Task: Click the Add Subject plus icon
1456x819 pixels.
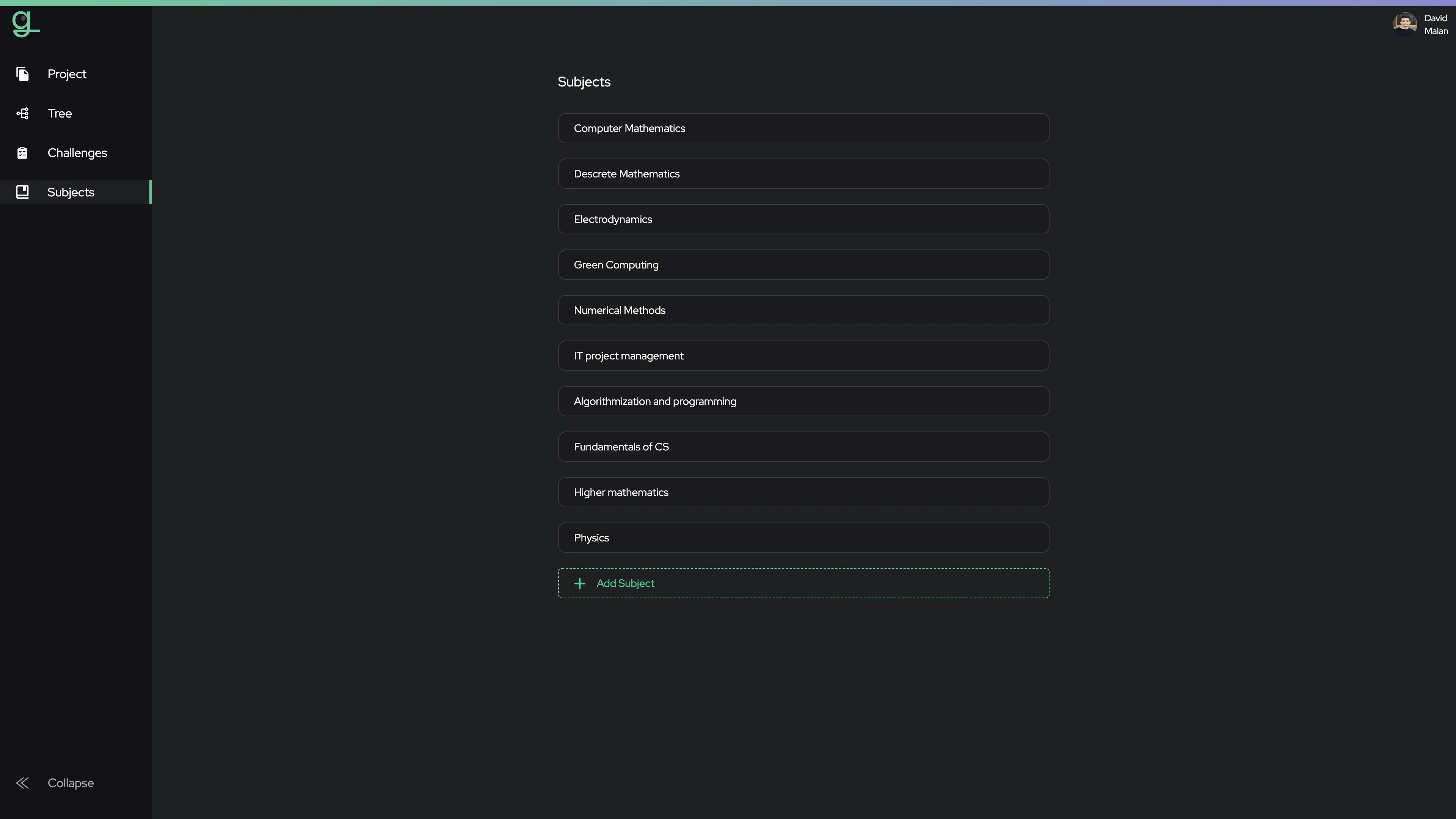Action: [580, 583]
